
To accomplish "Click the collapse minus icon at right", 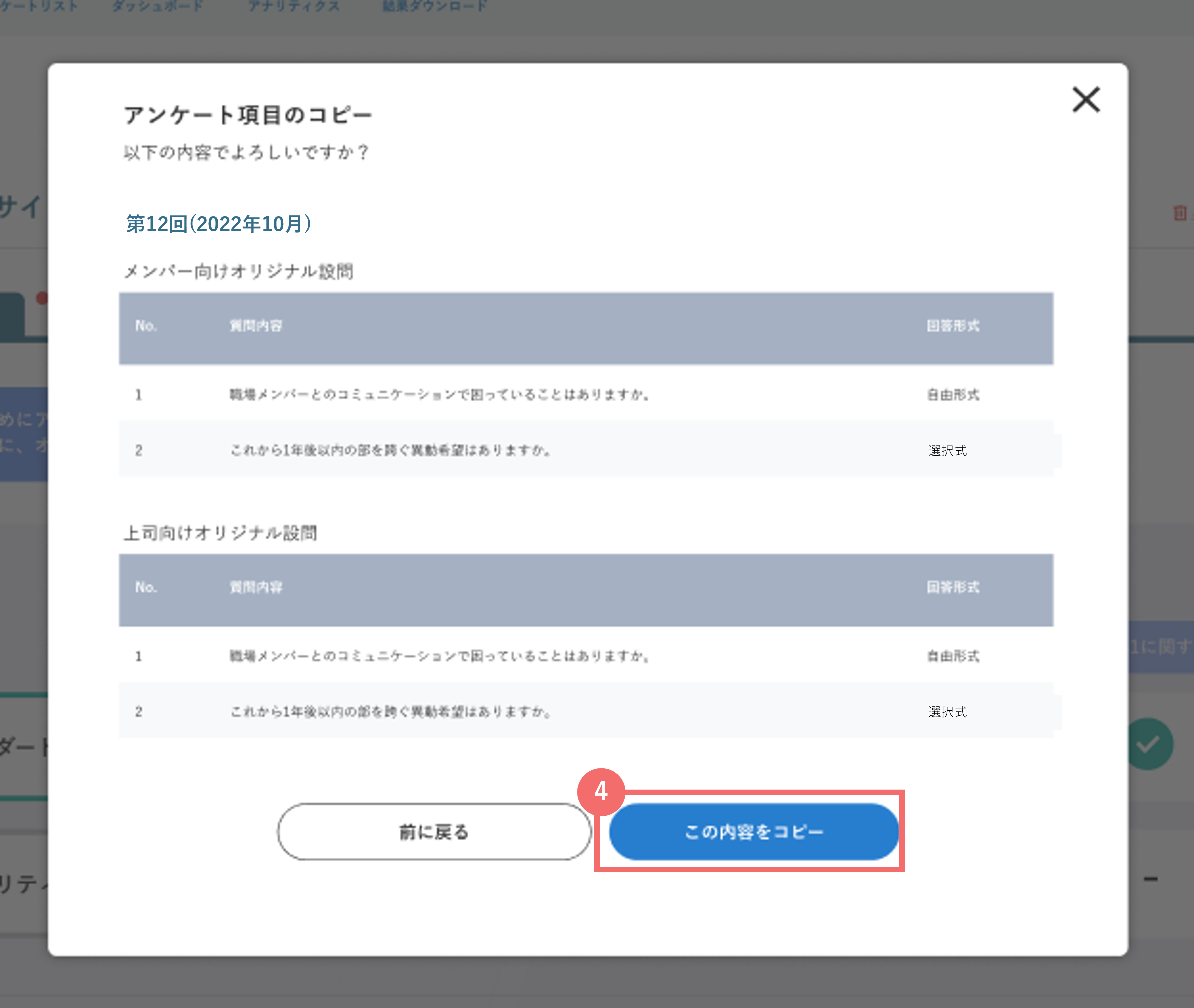I will (x=1151, y=879).
